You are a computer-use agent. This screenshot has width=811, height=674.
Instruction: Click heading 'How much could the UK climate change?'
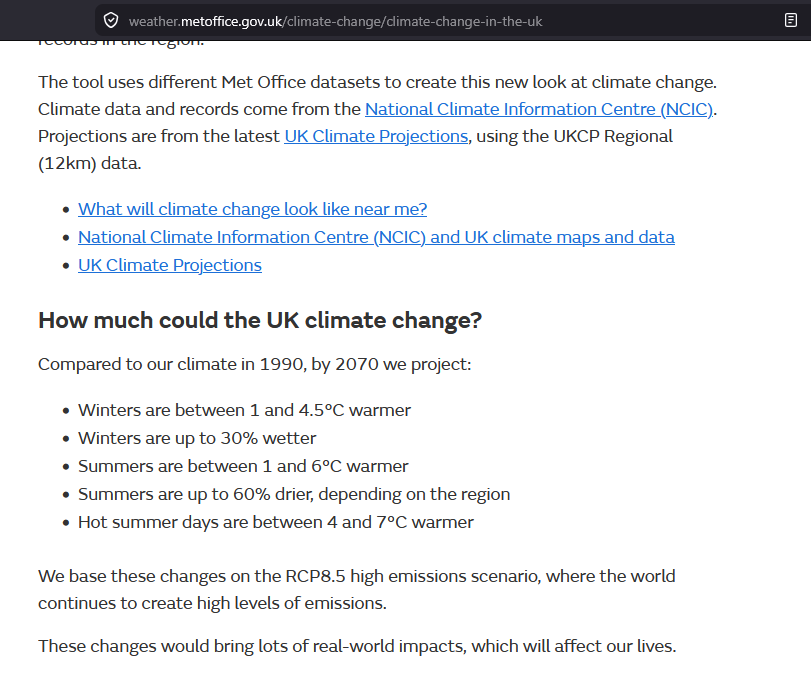pyautogui.click(x=260, y=320)
